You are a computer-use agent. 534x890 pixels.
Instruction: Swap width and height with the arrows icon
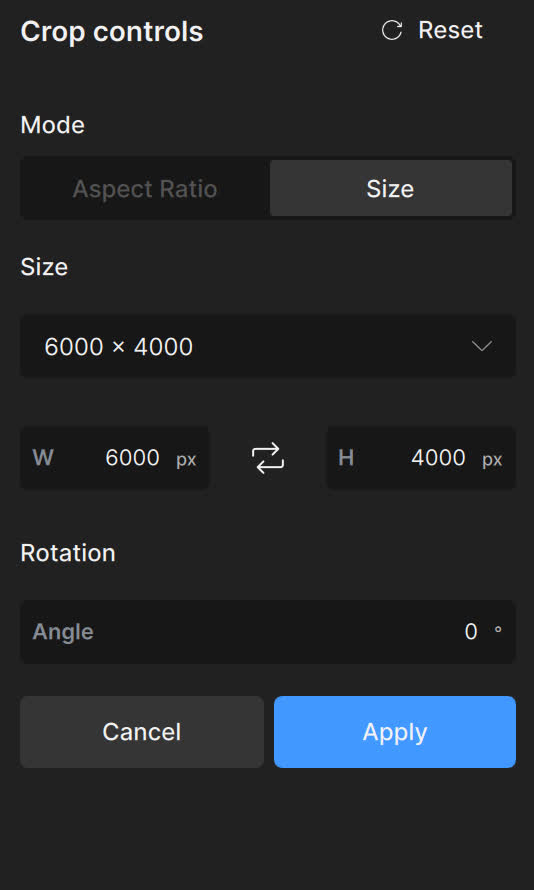click(268, 458)
